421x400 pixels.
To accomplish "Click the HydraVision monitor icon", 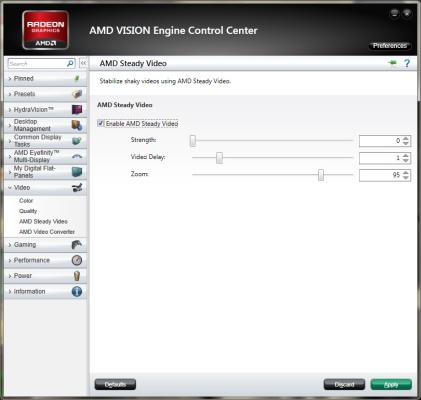I will point(77,110).
